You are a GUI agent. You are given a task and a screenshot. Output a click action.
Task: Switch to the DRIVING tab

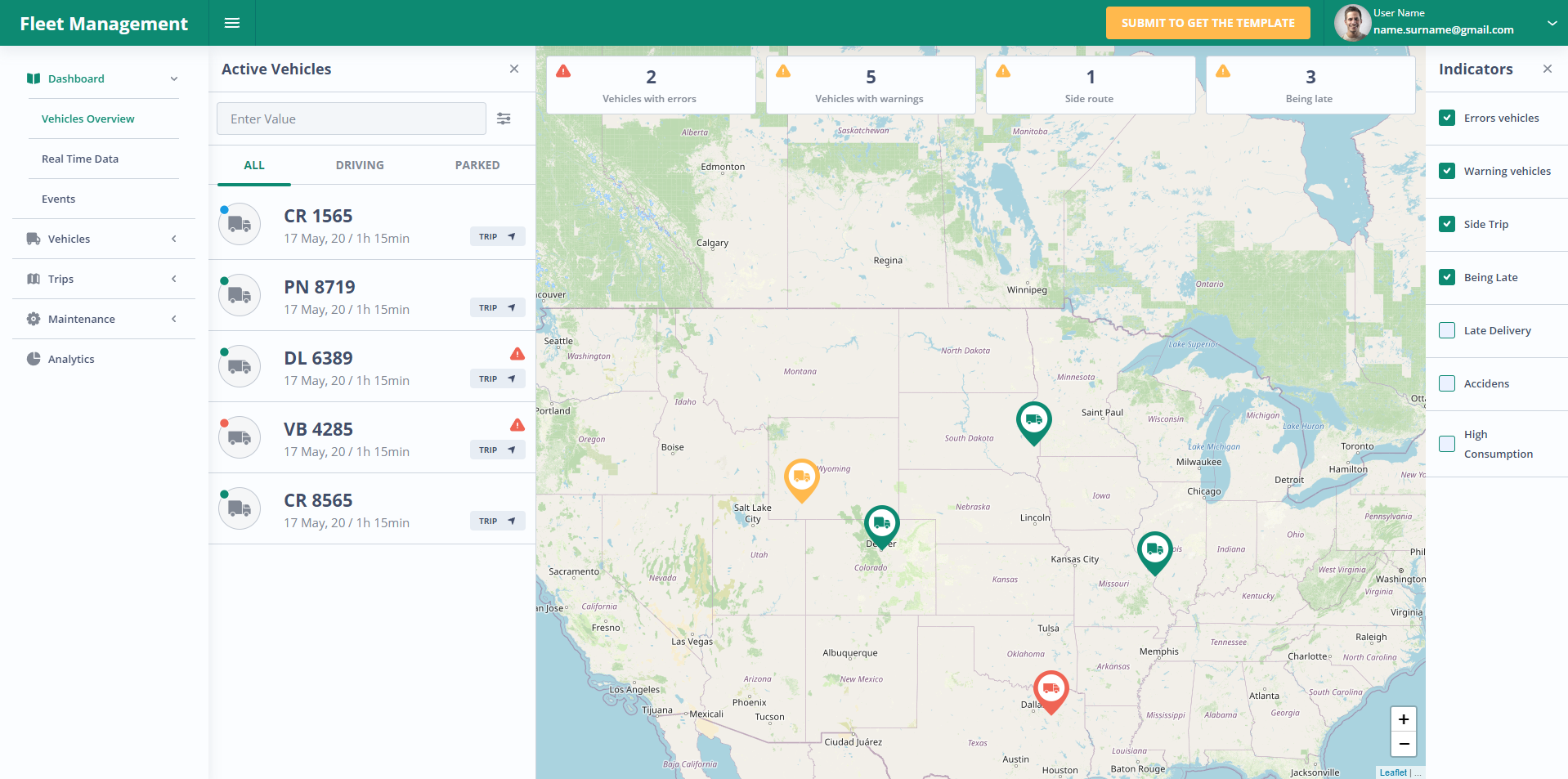click(360, 165)
